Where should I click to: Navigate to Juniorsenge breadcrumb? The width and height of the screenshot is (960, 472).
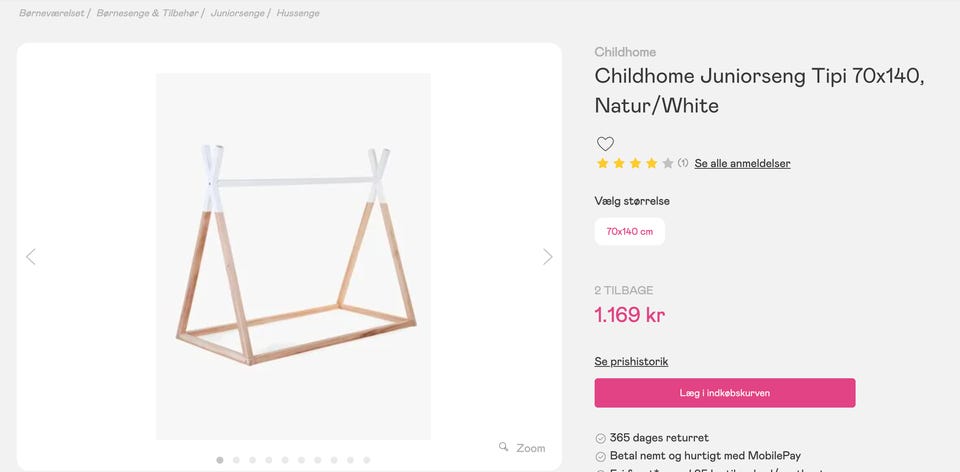click(x=237, y=13)
